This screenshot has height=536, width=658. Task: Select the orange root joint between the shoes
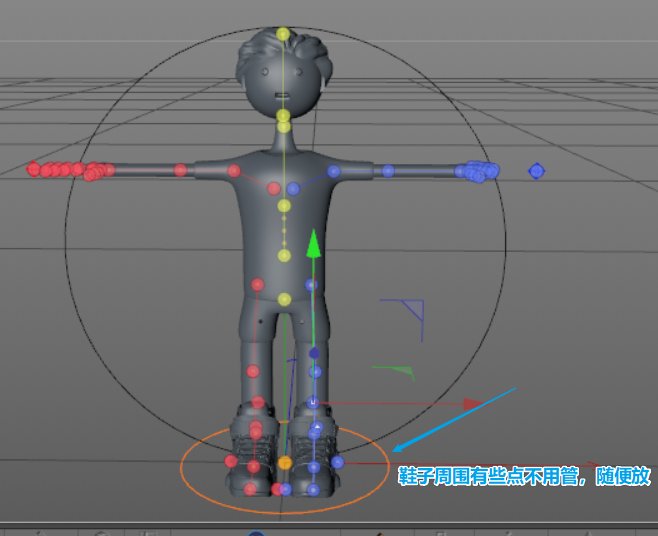click(x=285, y=463)
